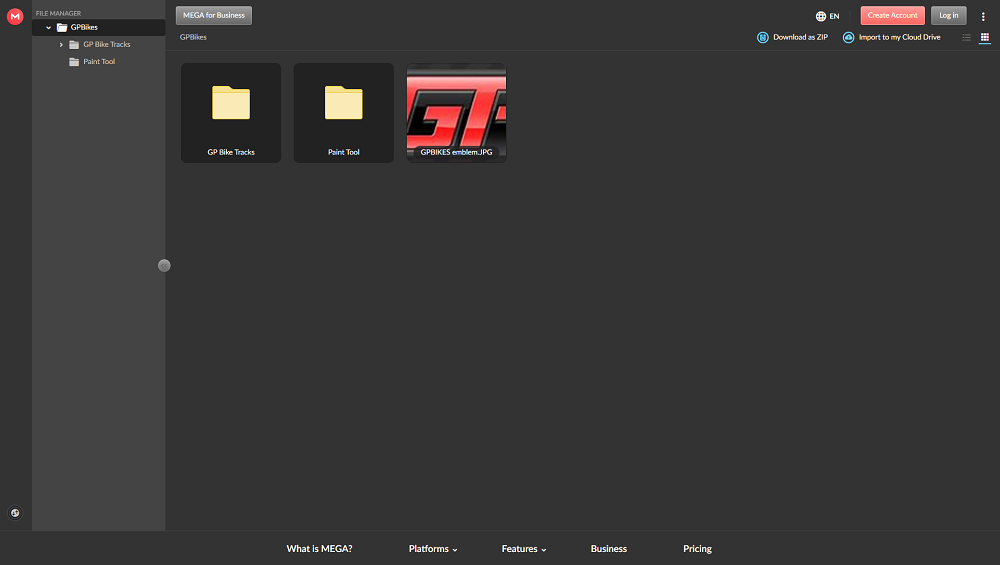Click the red MEGA logo icon
1000x565 pixels.
[x=15, y=16]
